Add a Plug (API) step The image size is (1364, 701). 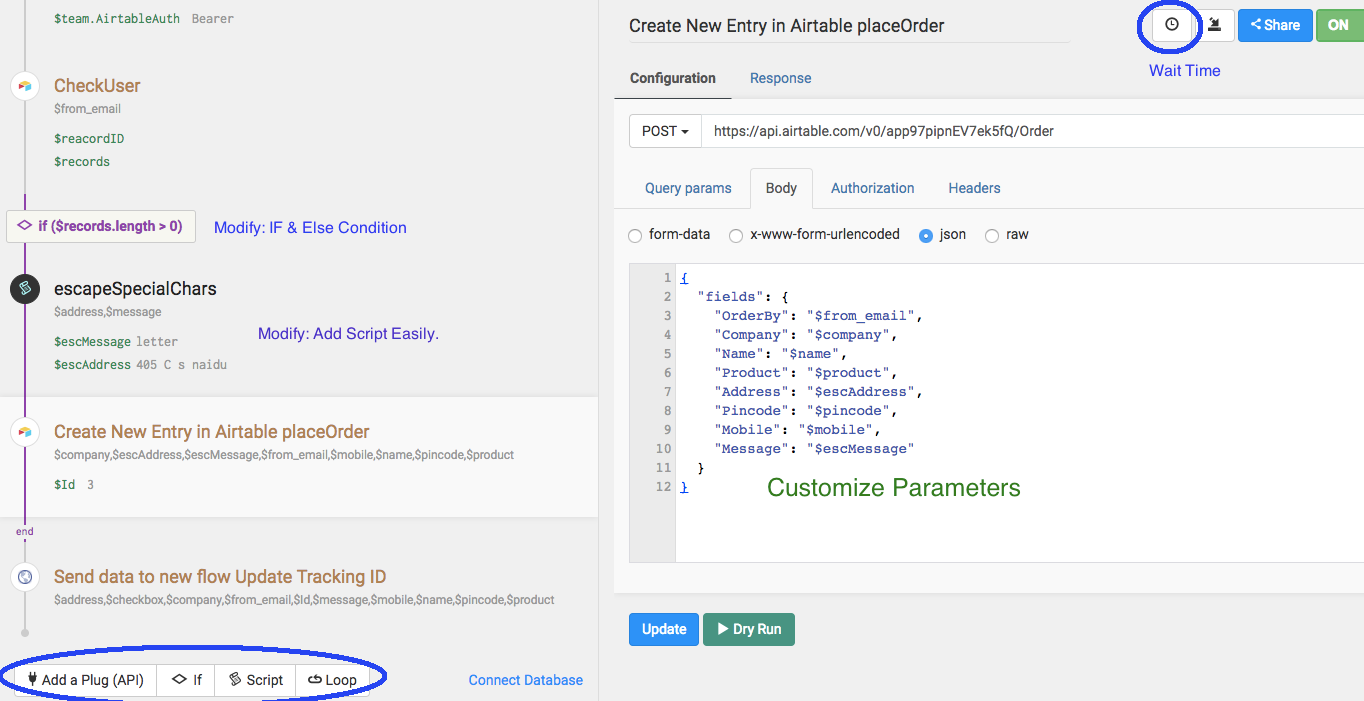click(x=86, y=680)
